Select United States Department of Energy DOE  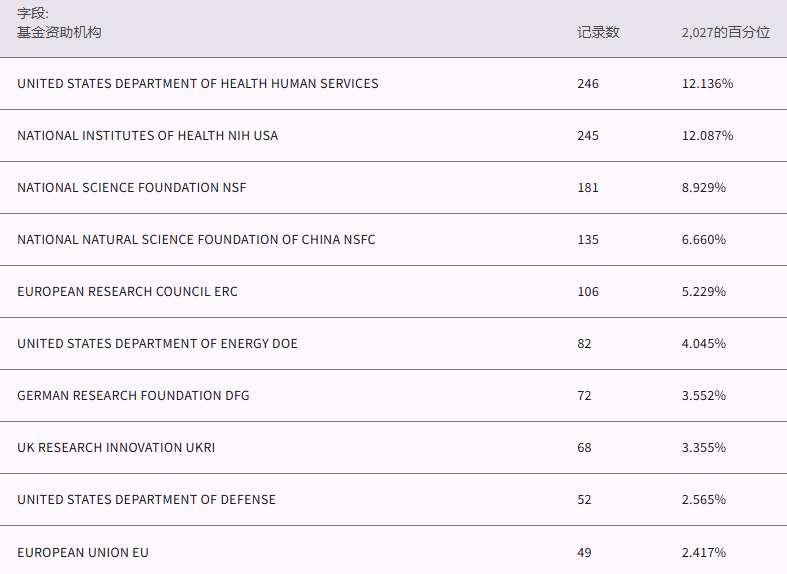(x=157, y=344)
